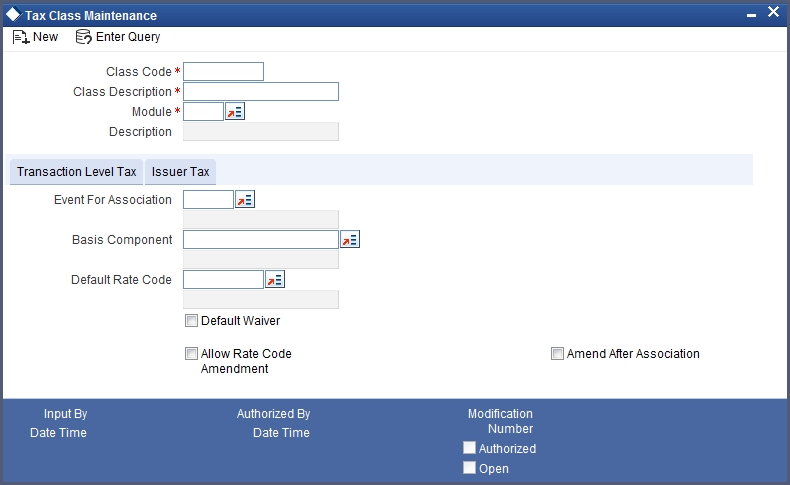Toggle the Authorized checkbox
The image size is (790, 485).
[470, 448]
